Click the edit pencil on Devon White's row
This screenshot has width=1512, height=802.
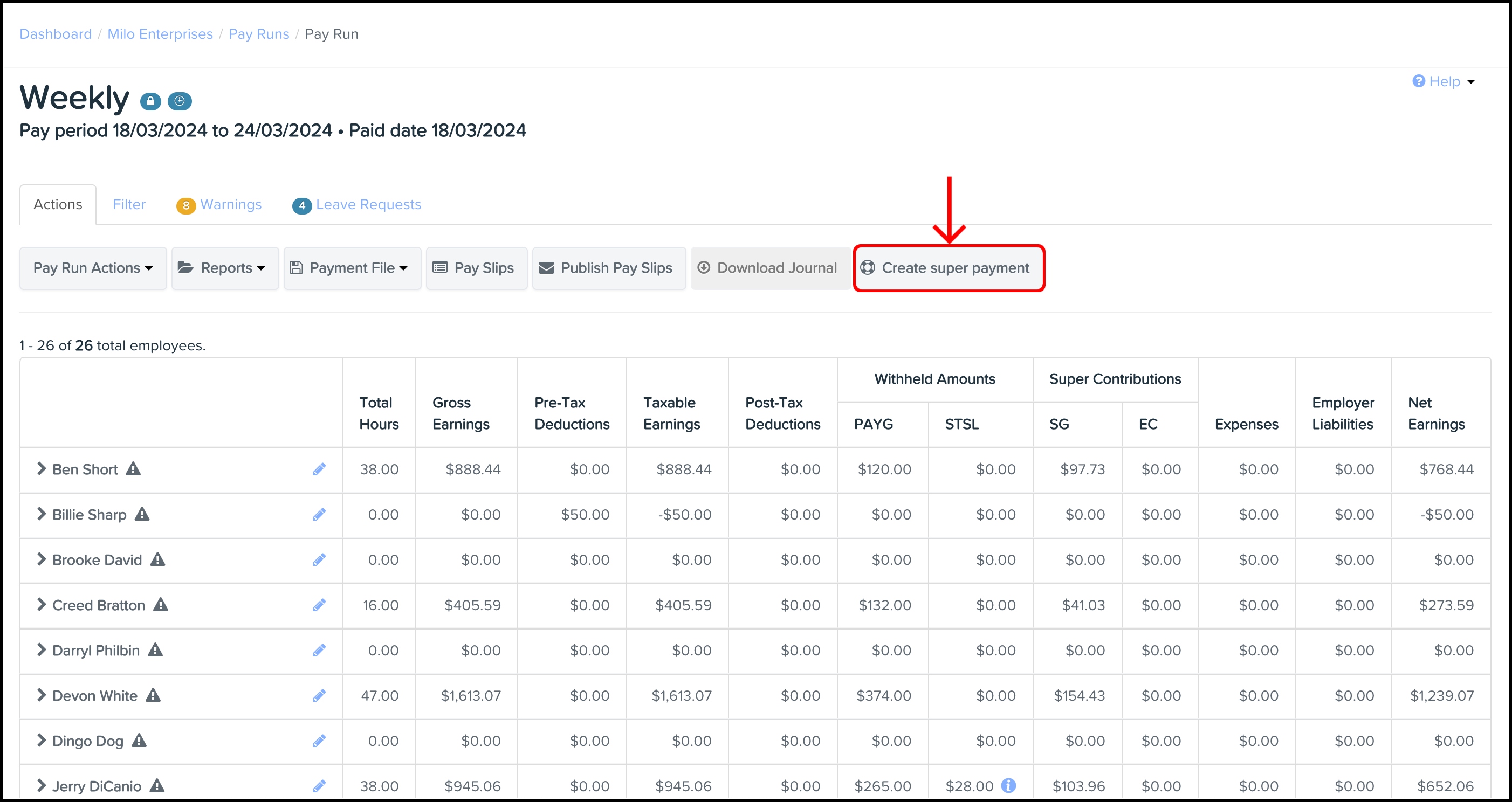click(x=319, y=696)
